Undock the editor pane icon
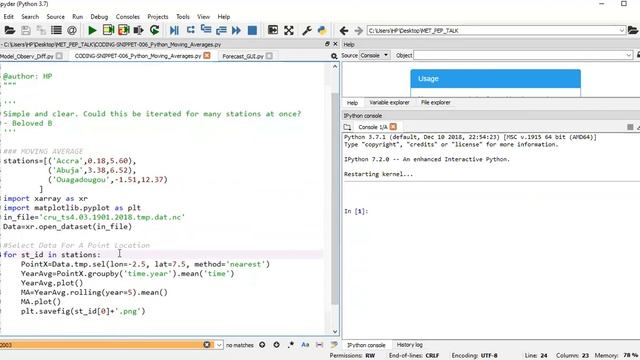 tap(327, 44)
